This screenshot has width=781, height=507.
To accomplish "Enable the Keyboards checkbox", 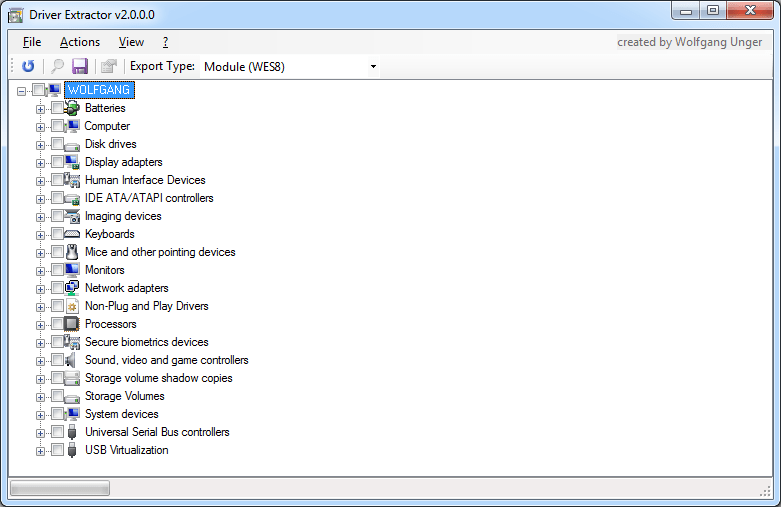I will tap(57, 234).
